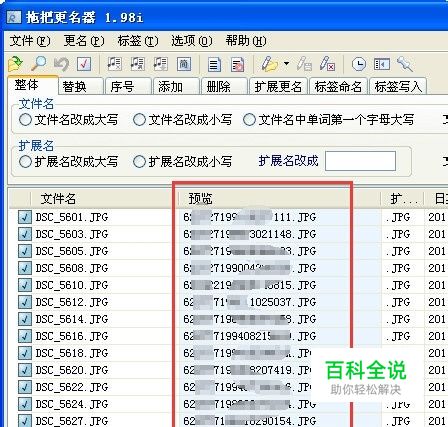Open the 文件(F) menu
The width and height of the screenshot is (448, 427).
(x=30, y=41)
